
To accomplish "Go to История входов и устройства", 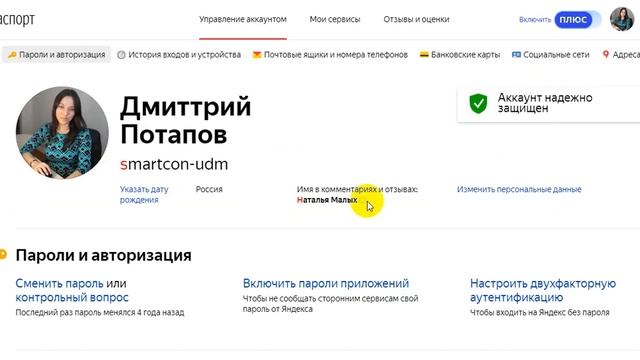I will click(179, 55).
